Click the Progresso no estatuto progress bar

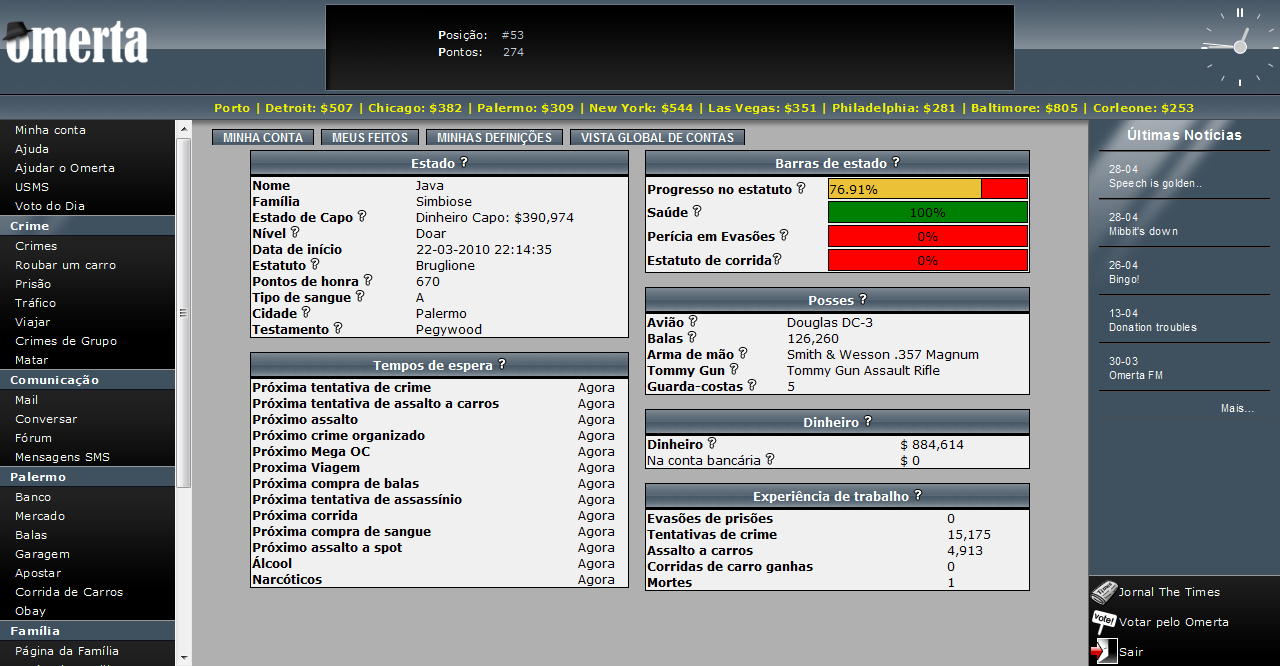click(x=927, y=189)
